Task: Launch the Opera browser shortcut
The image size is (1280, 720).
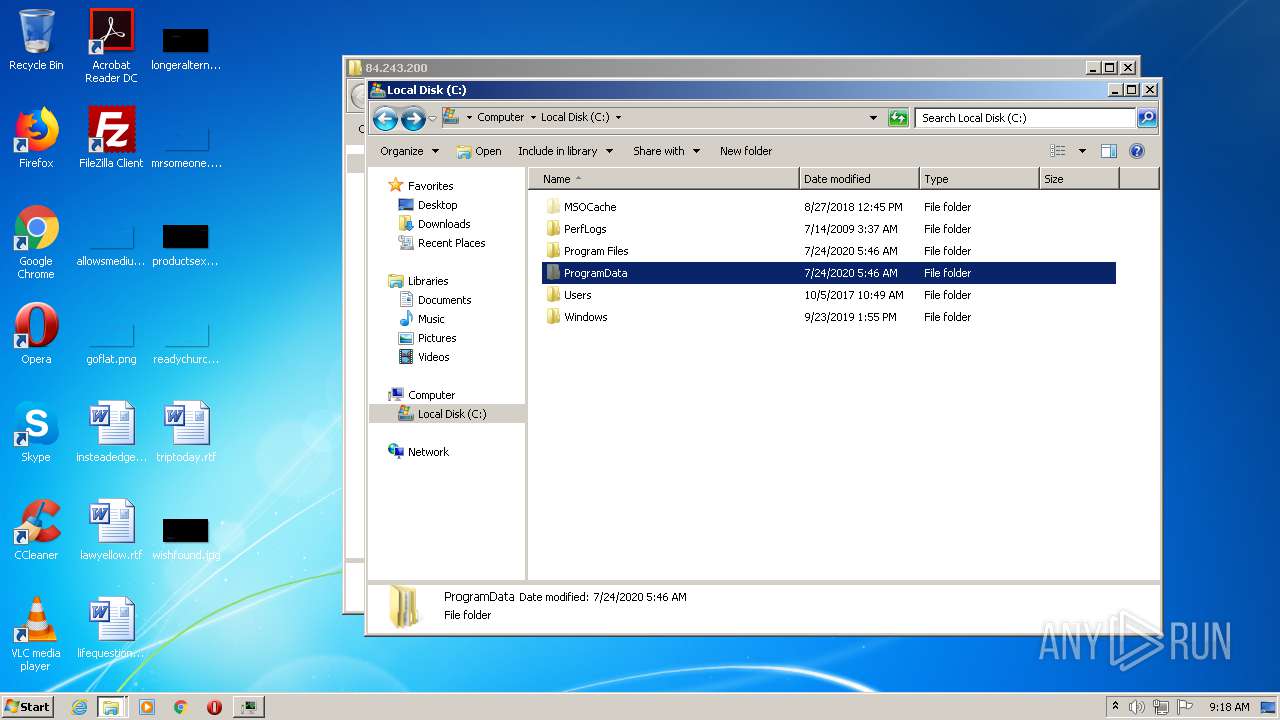Action: pyautogui.click(x=36, y=334)
